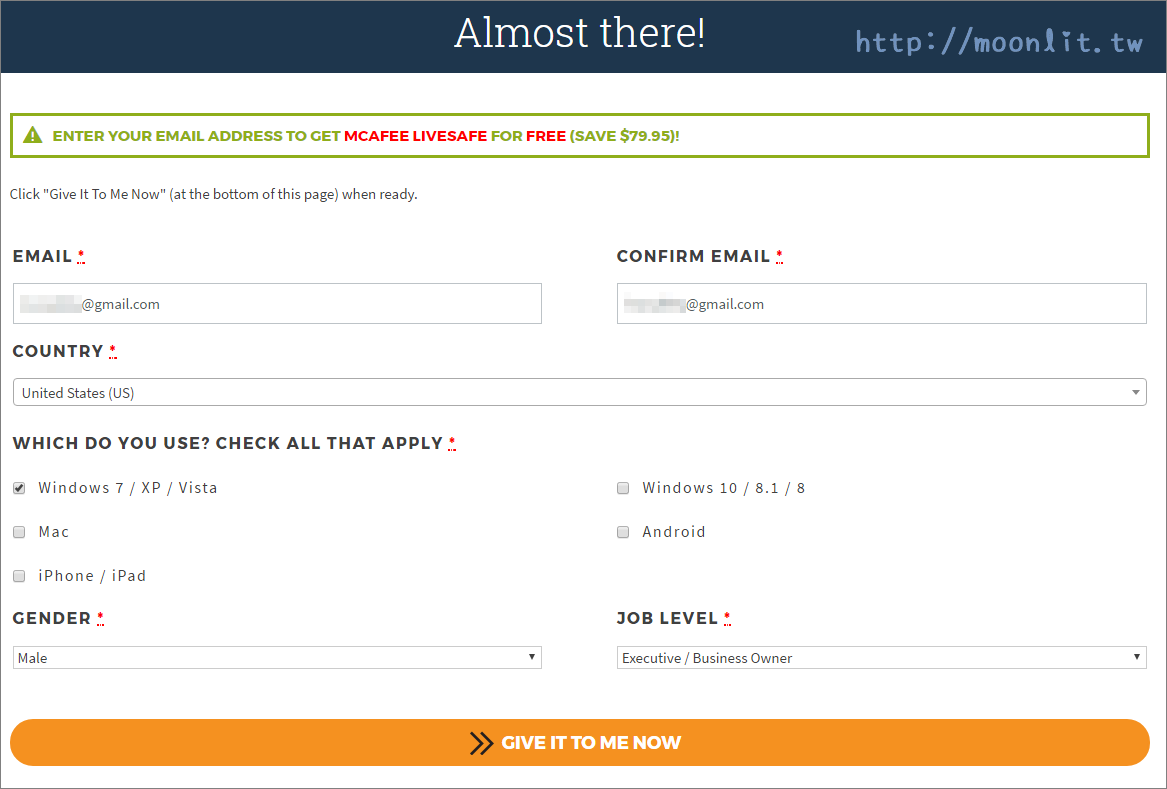Uncheck the Windows 7 / XP / Vista checkbox

point(19,489)
